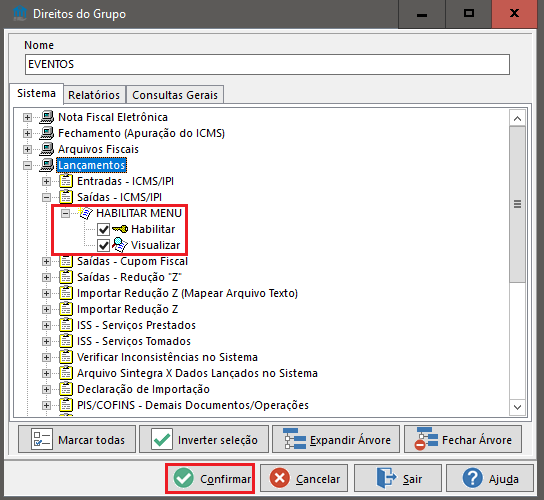This screenshot has height=500, width=544.
Task: Expand the Saídas - Cupom Fiscal node
Action: tap(46, 261)
